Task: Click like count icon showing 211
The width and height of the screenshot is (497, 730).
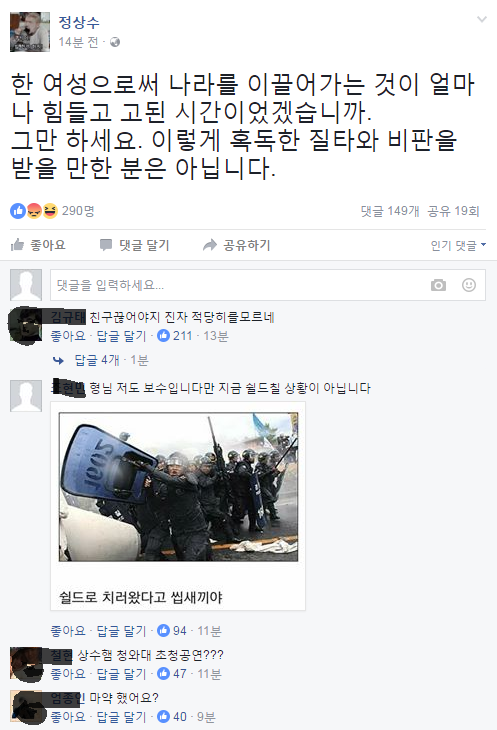Action: (x=163, y=335)
